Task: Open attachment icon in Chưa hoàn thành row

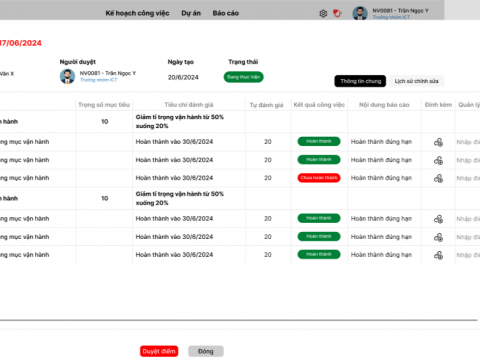Action: tap(438, 178)
